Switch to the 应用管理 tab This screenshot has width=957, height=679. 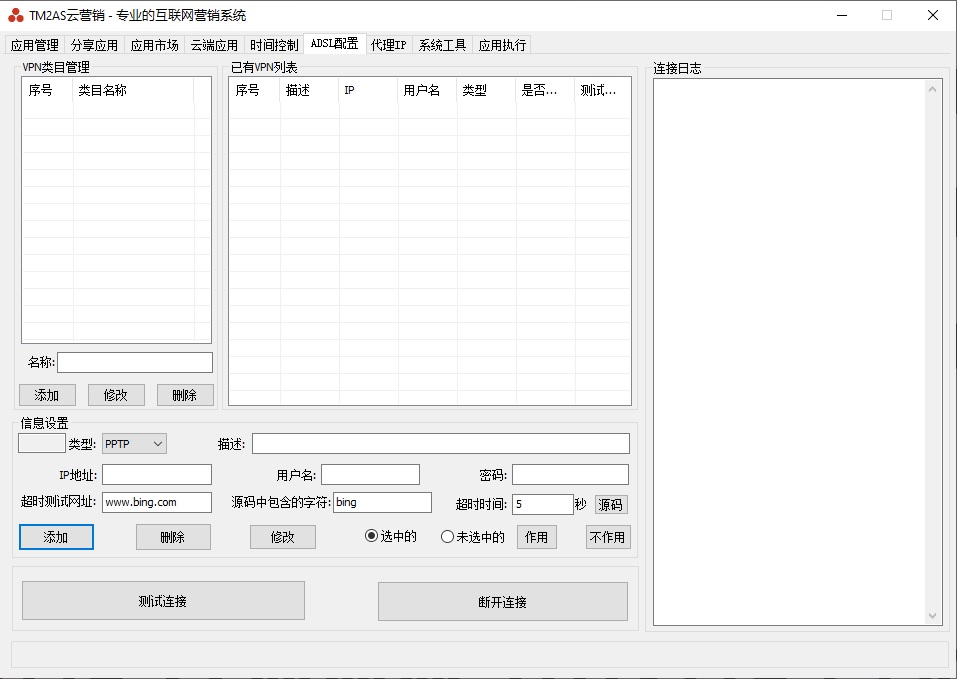tap(35, 45)
